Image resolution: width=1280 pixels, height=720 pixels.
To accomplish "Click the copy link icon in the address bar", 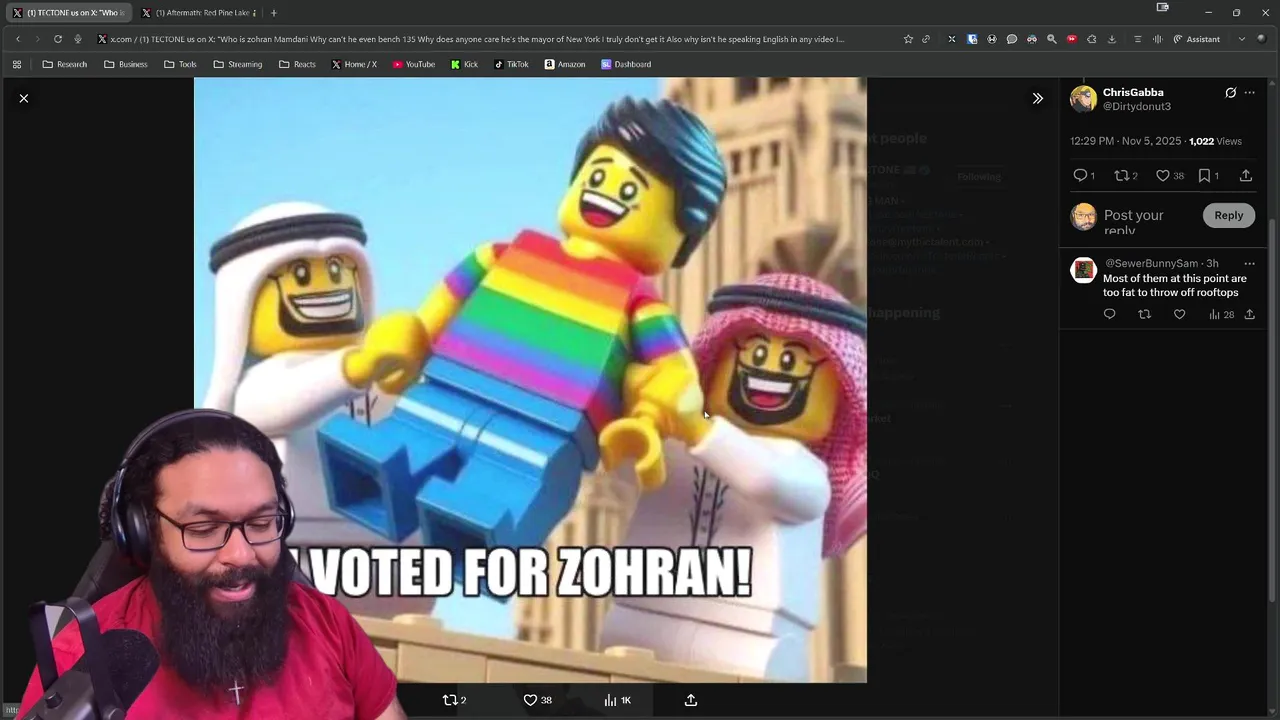I will (926, 39).
